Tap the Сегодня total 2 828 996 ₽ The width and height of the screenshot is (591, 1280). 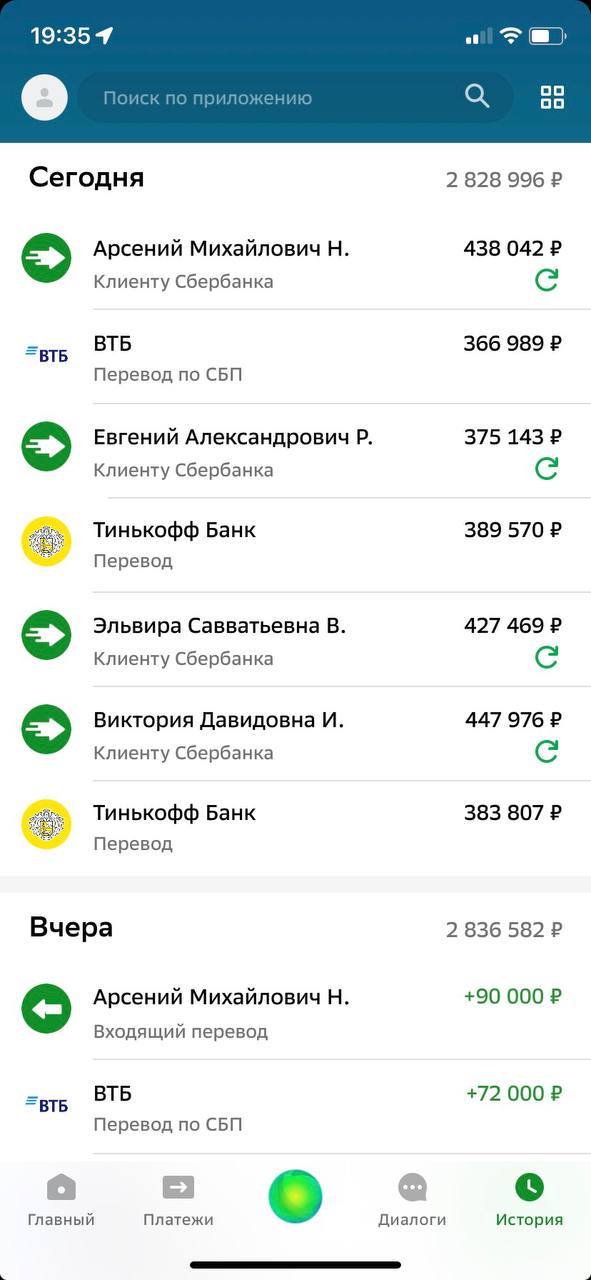(x=504, y=180)
